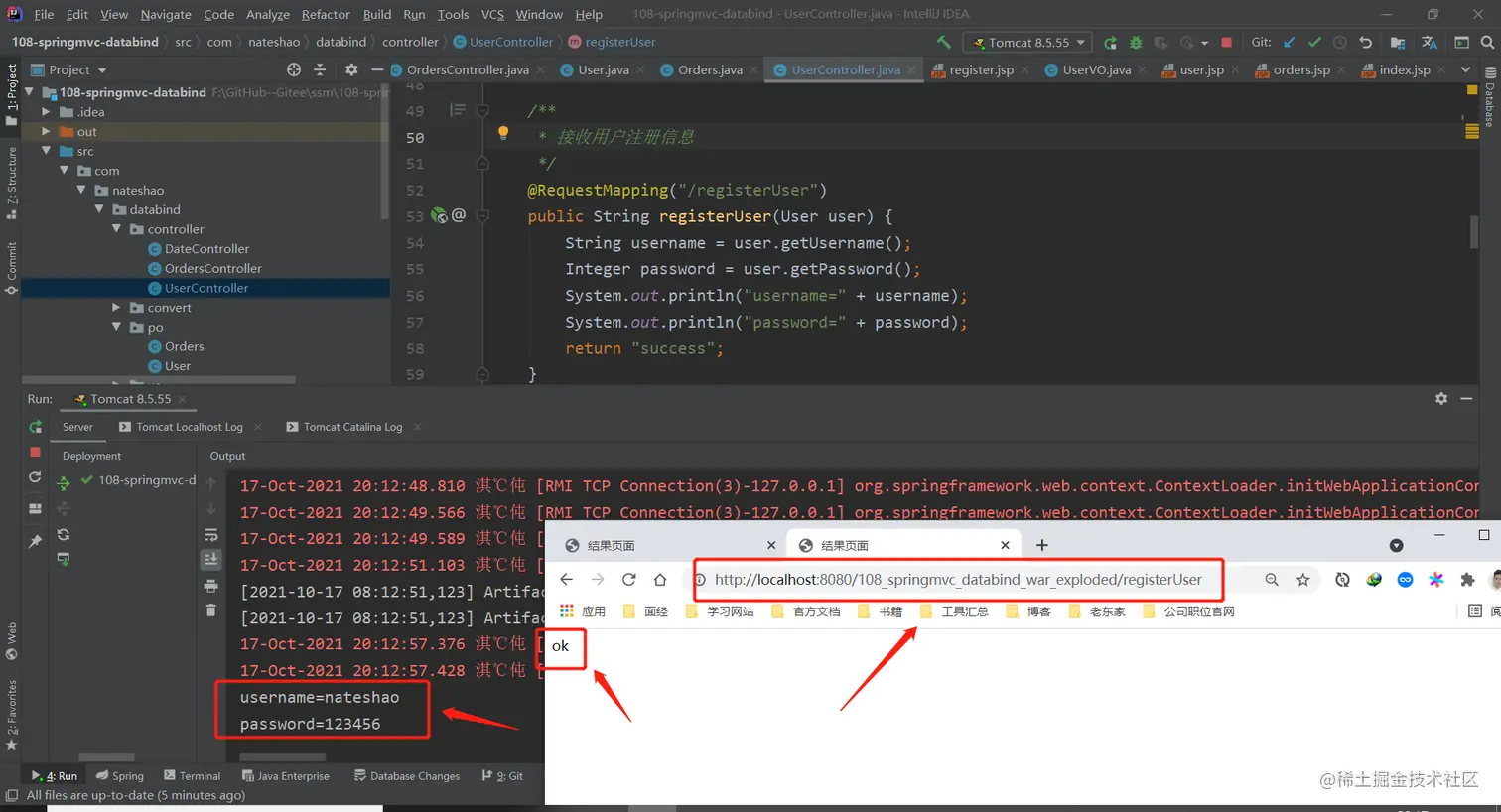Expand the convert package

[x=116, y=308]
